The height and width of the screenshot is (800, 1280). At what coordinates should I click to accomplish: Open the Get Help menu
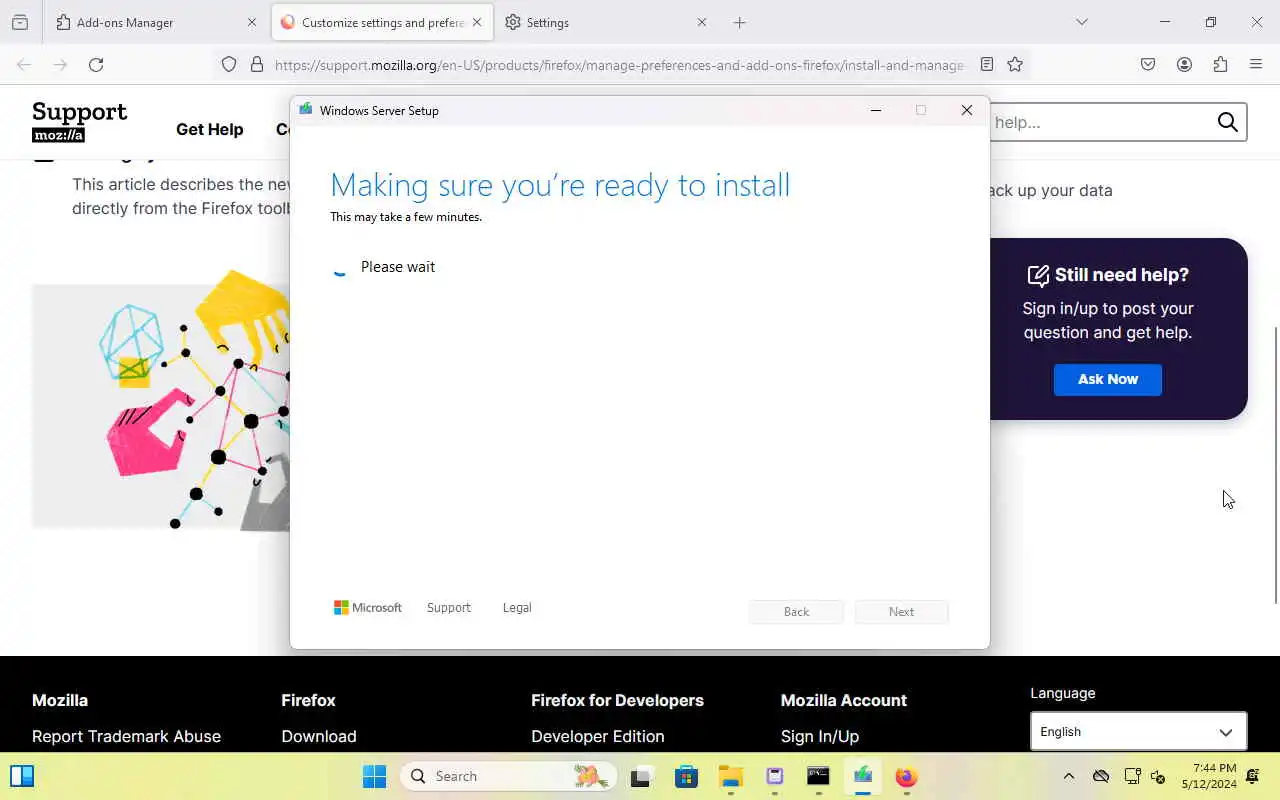point(210,129)
